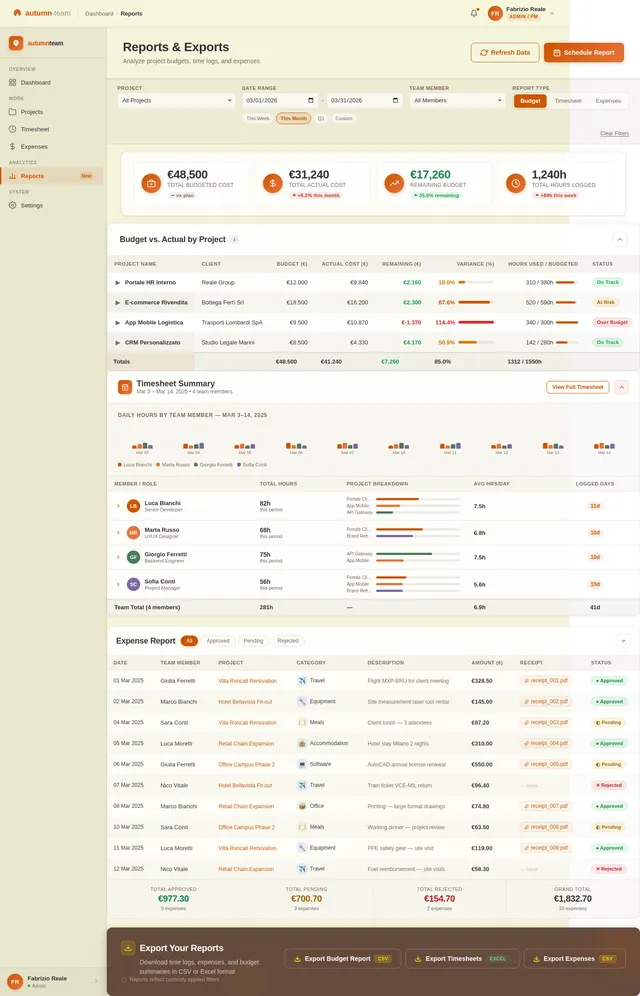Select the This Week date preset
This screenshot has width=640, height=996.
point(257,118)
